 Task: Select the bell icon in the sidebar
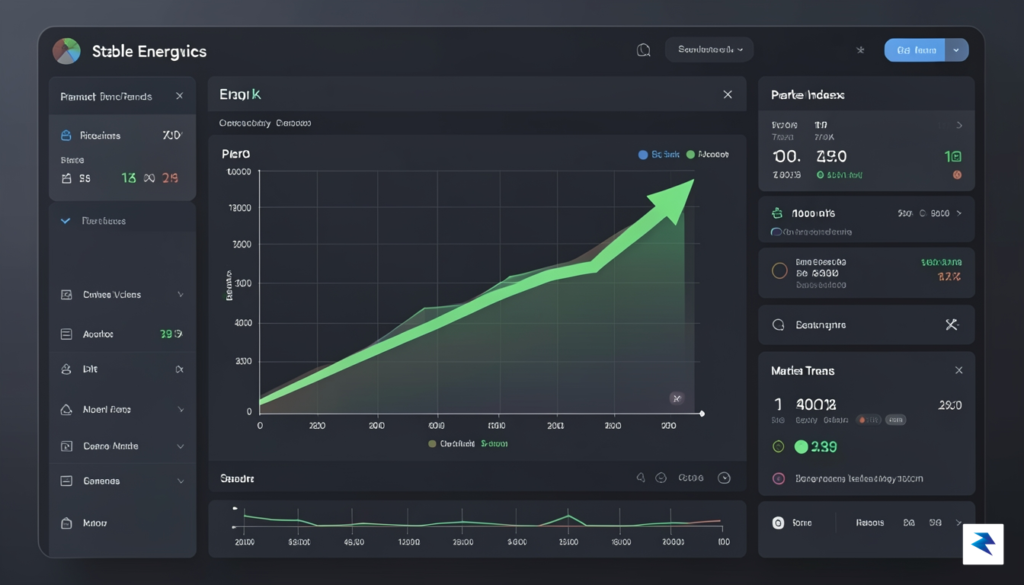click(x=66, y=409)
